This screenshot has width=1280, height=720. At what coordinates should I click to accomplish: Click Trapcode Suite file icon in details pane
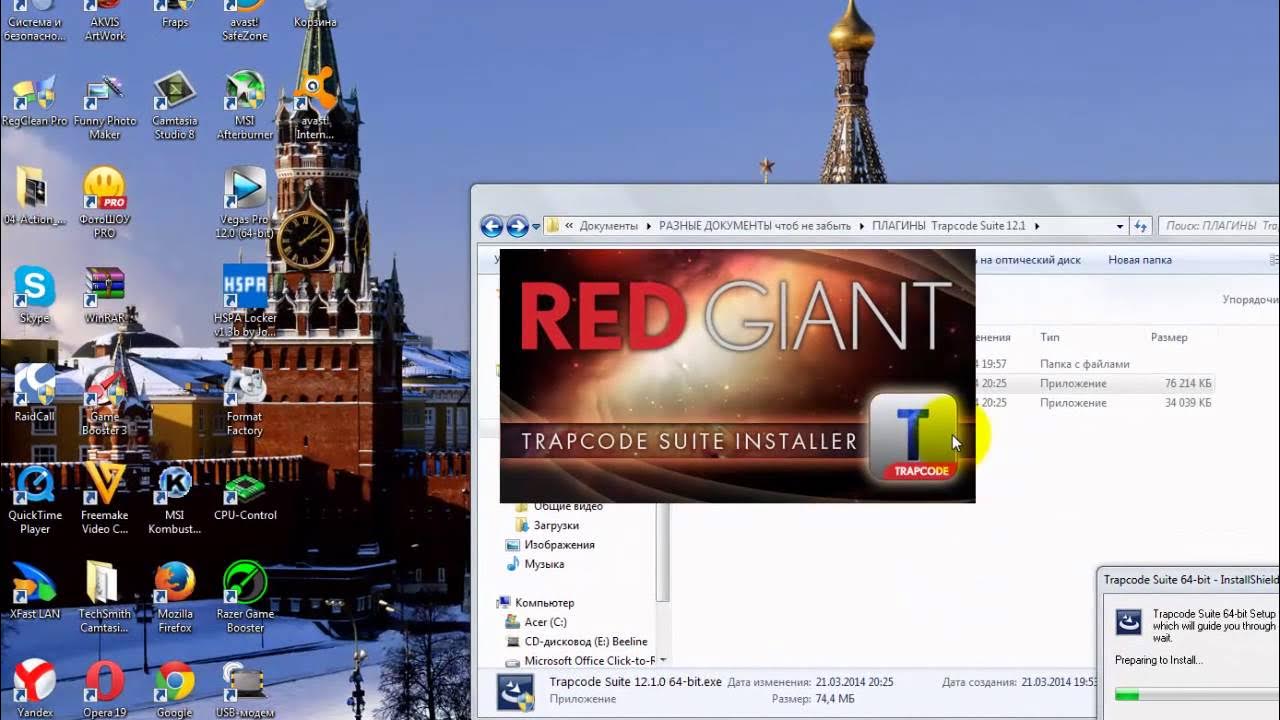[516, 691]
